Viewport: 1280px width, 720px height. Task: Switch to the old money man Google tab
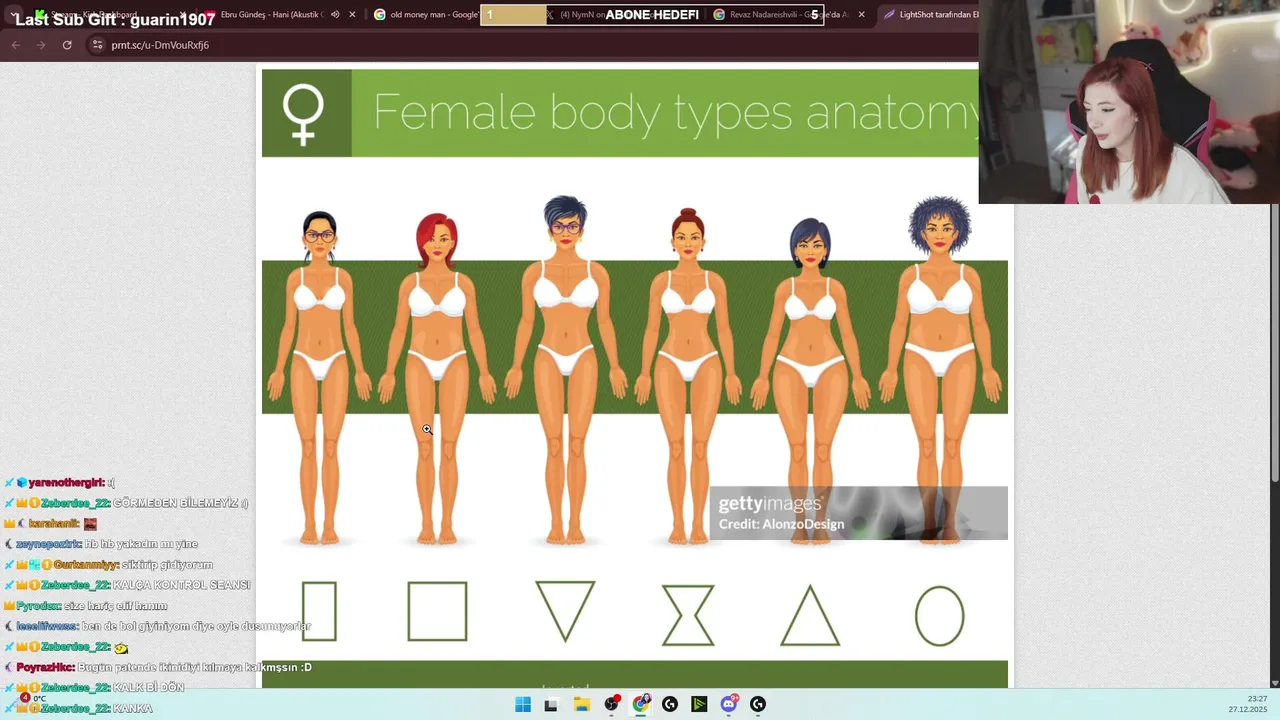(x=425, y=15)
